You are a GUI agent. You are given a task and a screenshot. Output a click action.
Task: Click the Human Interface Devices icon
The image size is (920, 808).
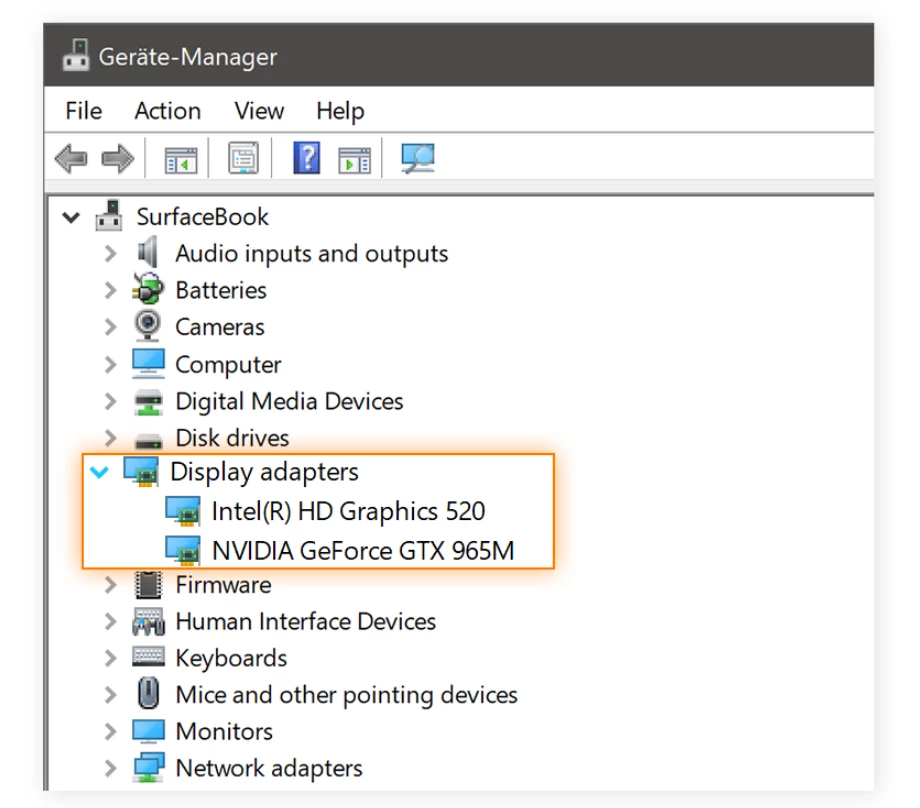coord(148,621)
